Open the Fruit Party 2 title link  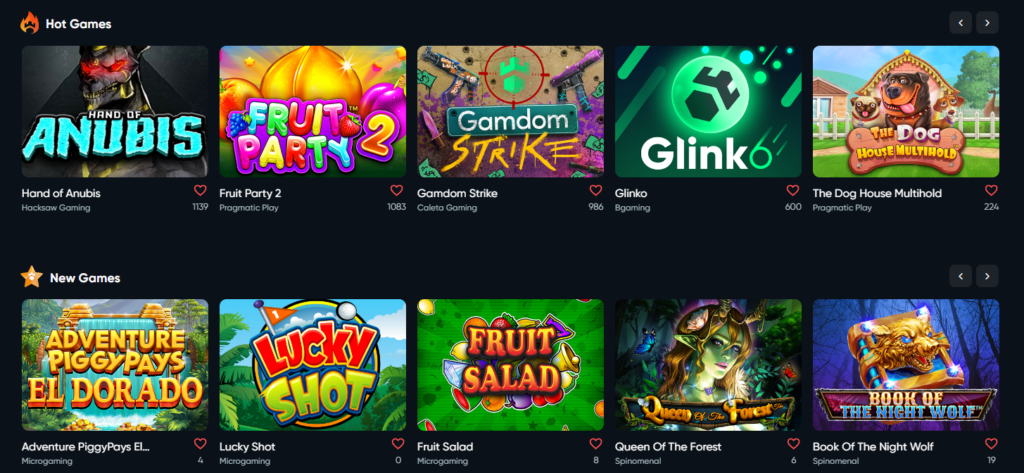coord(250,193)
